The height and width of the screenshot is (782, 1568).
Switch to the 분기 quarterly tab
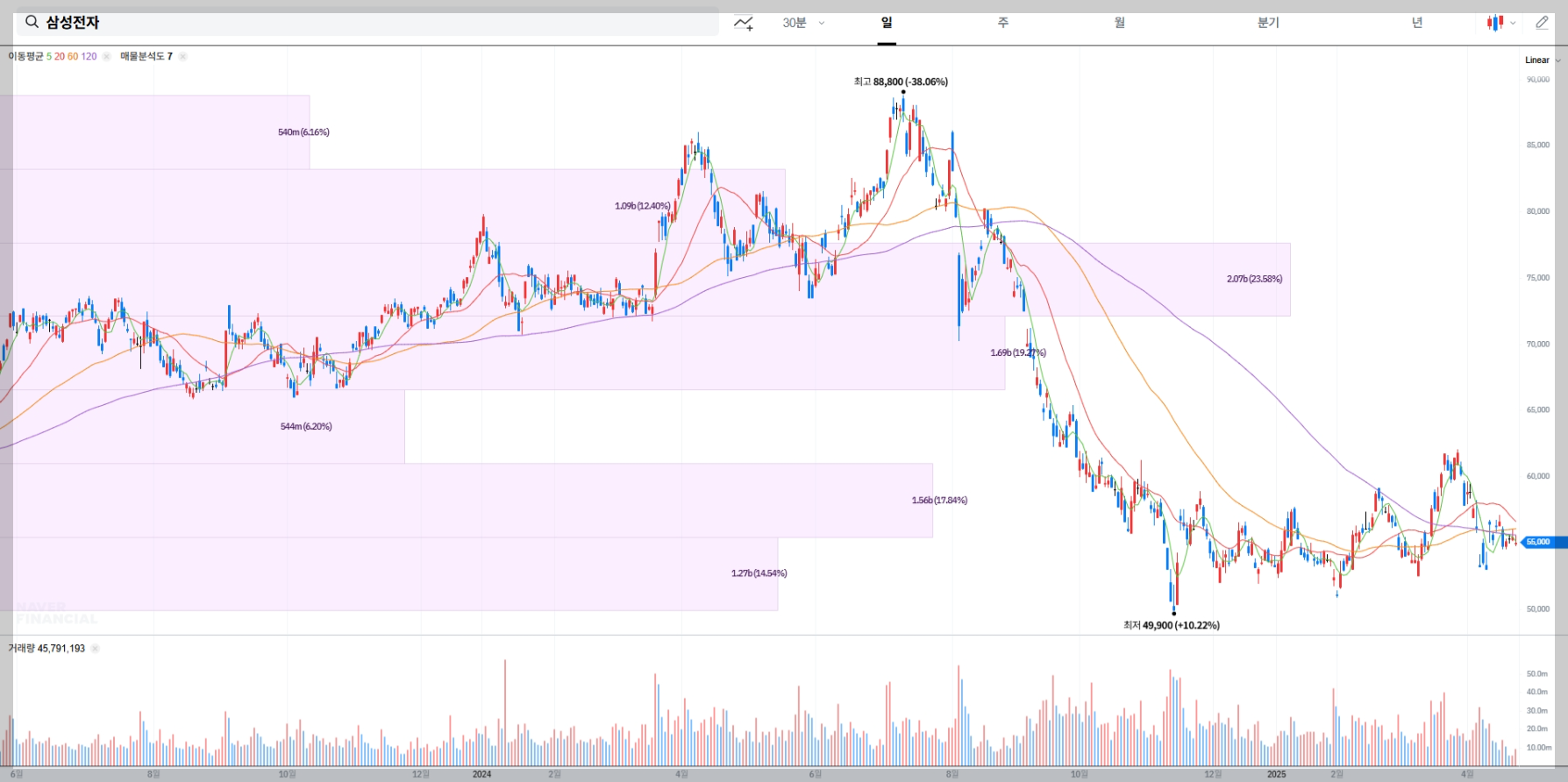click(1268, 23)
